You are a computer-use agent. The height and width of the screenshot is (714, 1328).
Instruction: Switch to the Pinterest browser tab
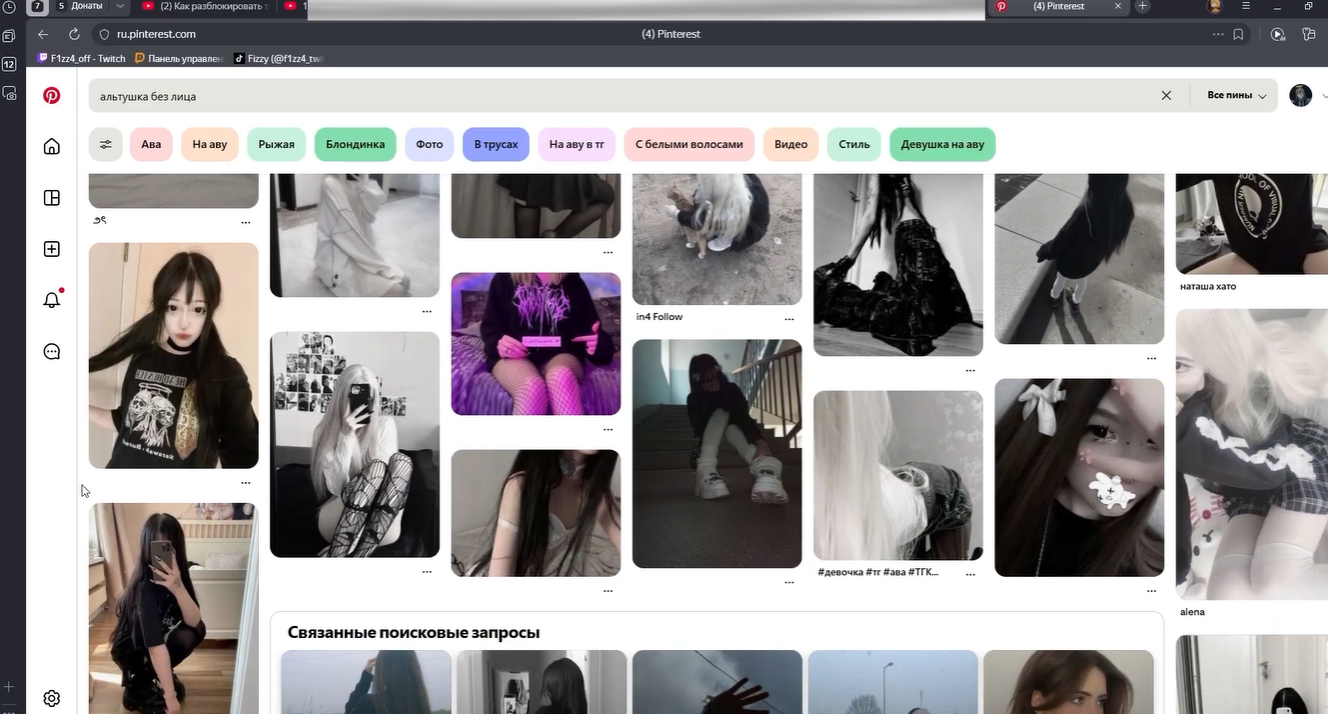(x=1060, y=6)
